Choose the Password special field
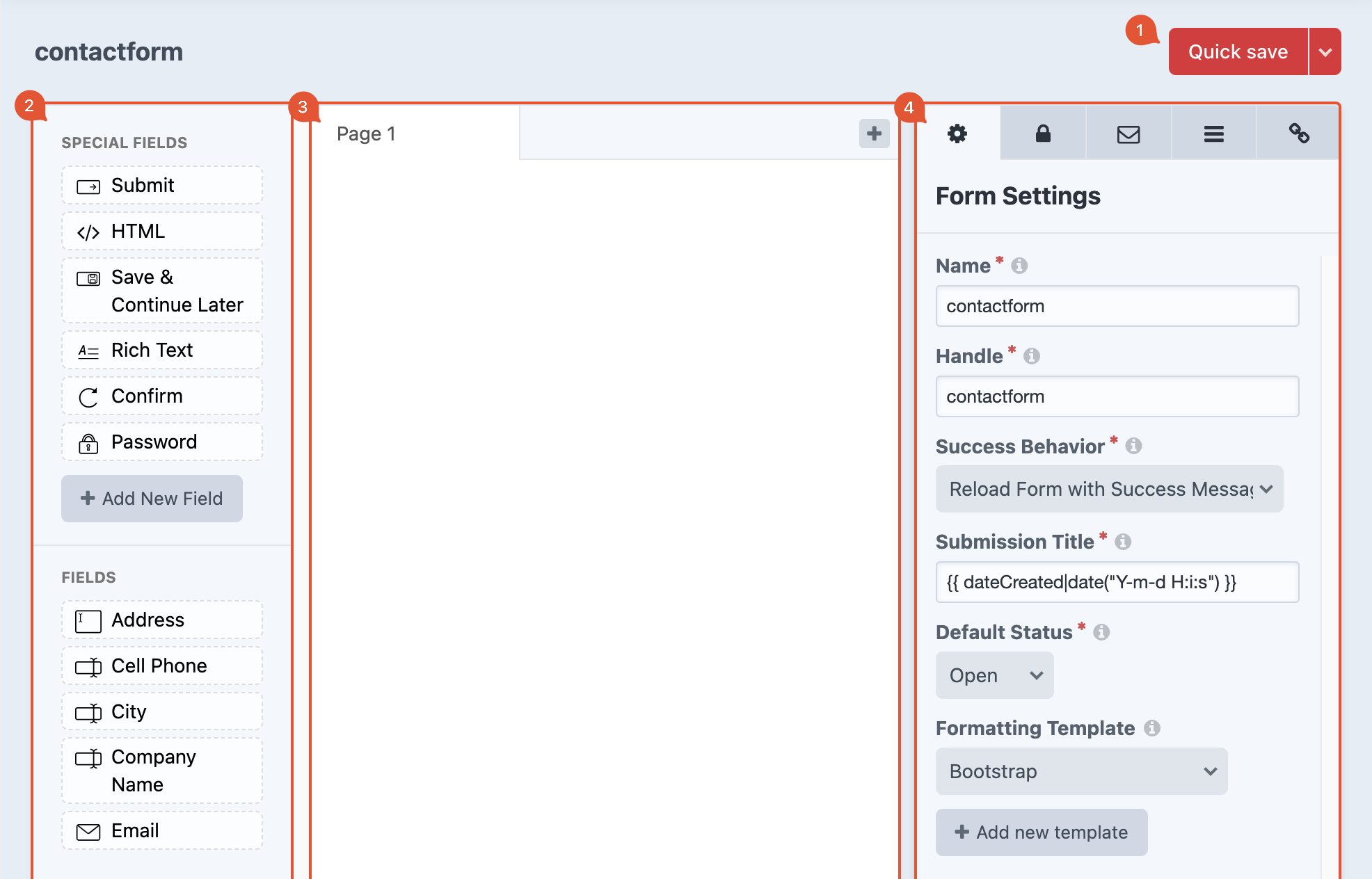Image resolution: width=1372 pixels, height=879 pixels. [x=161, y=442]
